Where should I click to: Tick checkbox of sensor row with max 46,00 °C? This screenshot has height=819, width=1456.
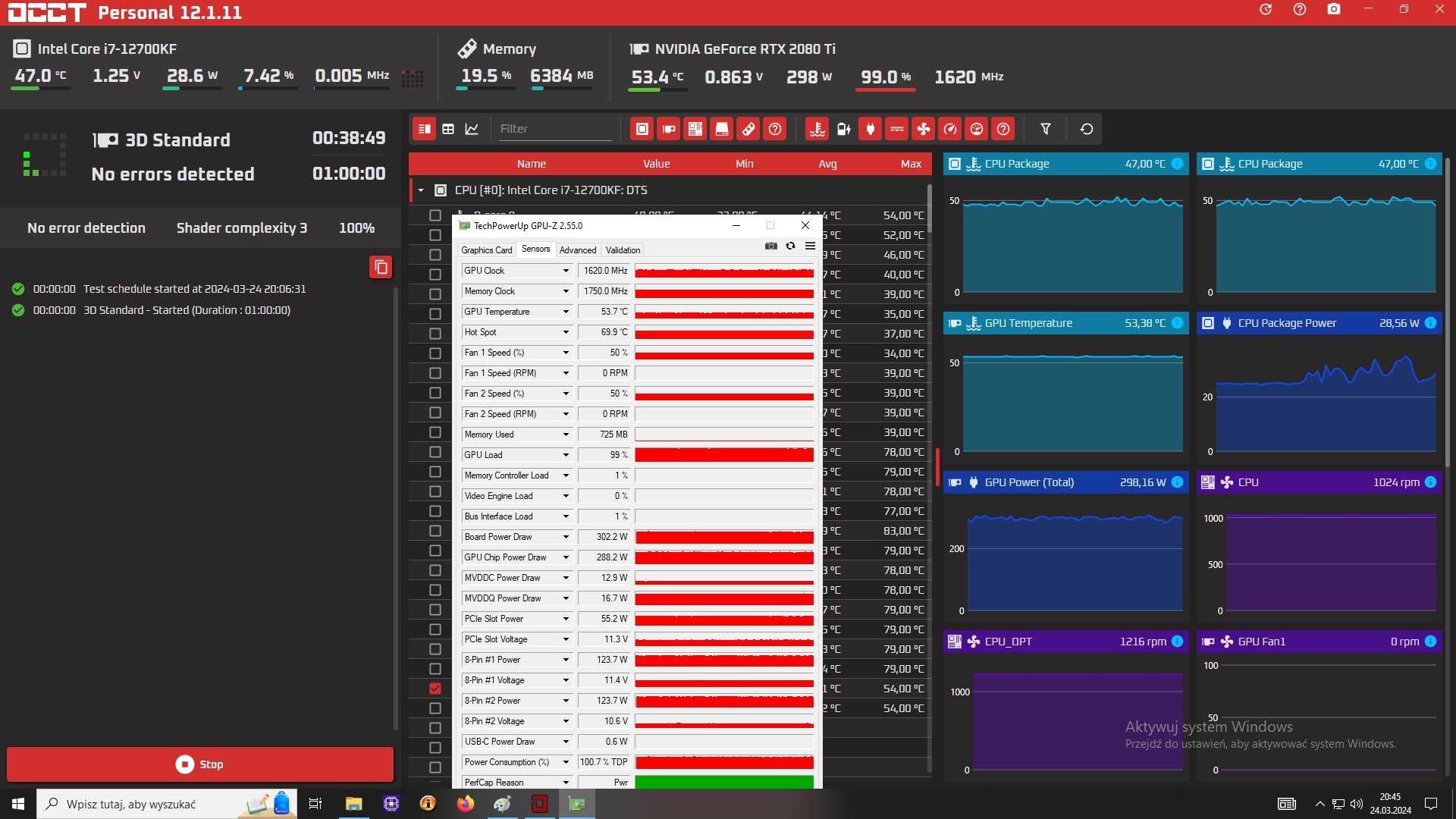pos(435,255)
